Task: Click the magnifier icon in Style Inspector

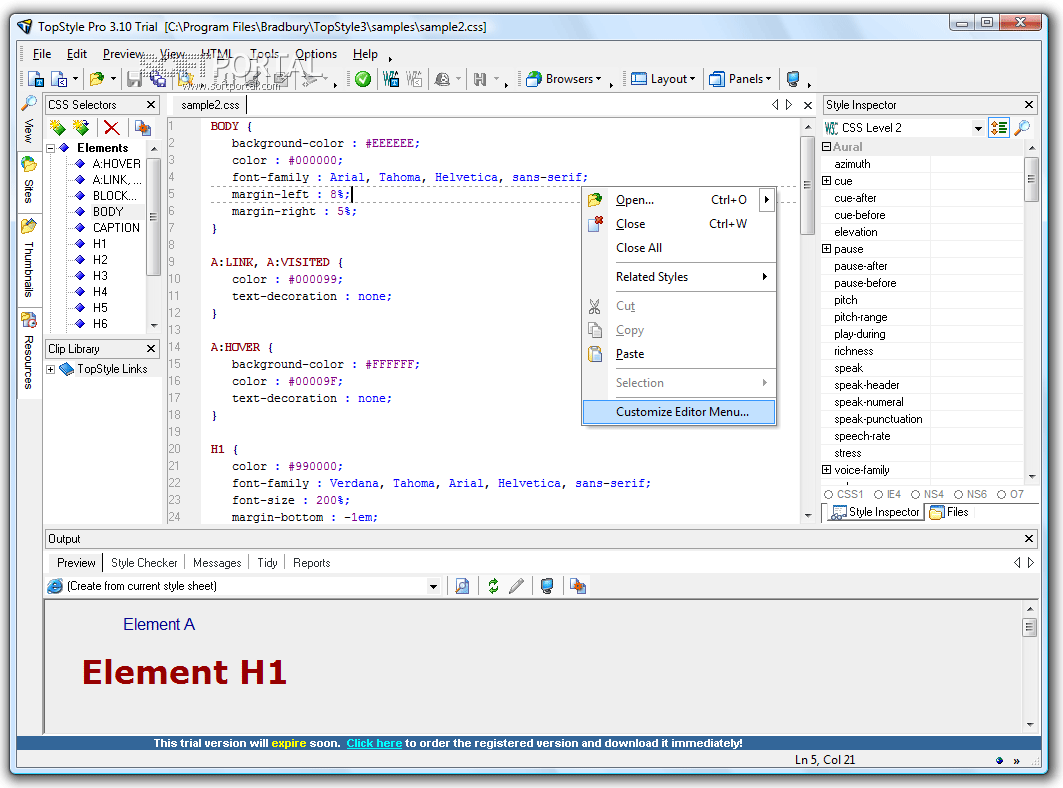Action: pos(1022,128)
